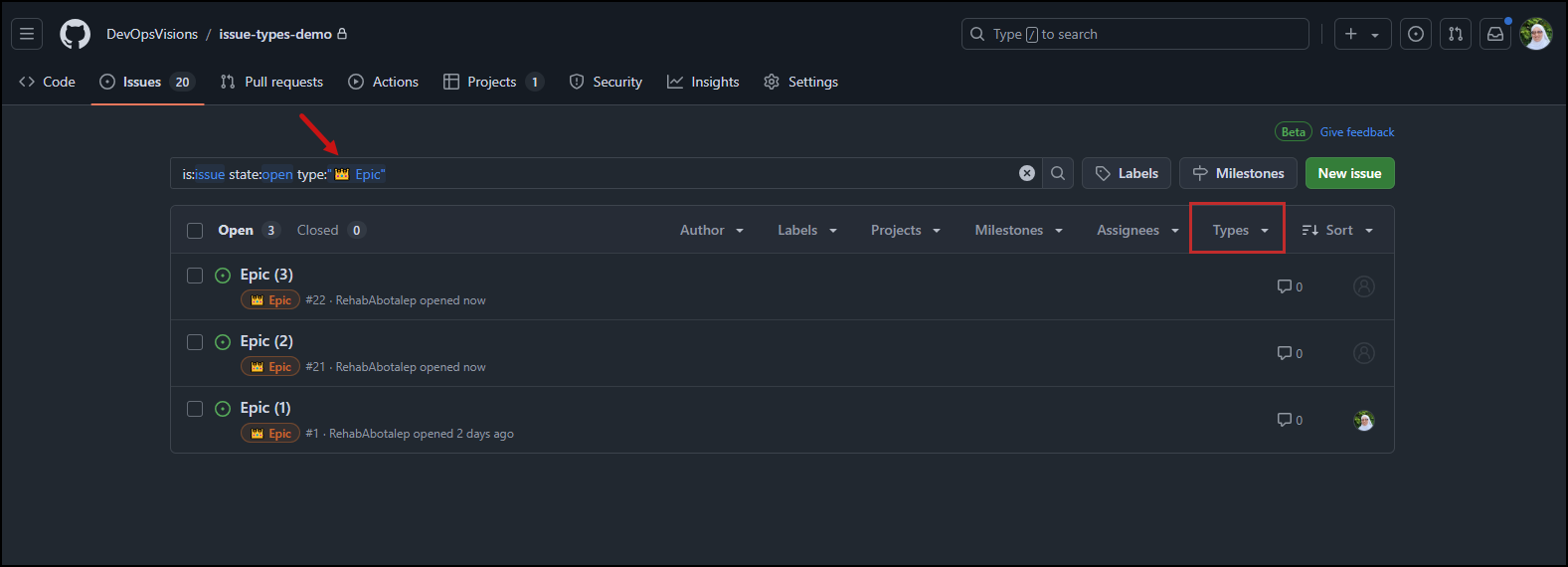
Task: Open the hamburger navigation menu
Action: point(27,34)
